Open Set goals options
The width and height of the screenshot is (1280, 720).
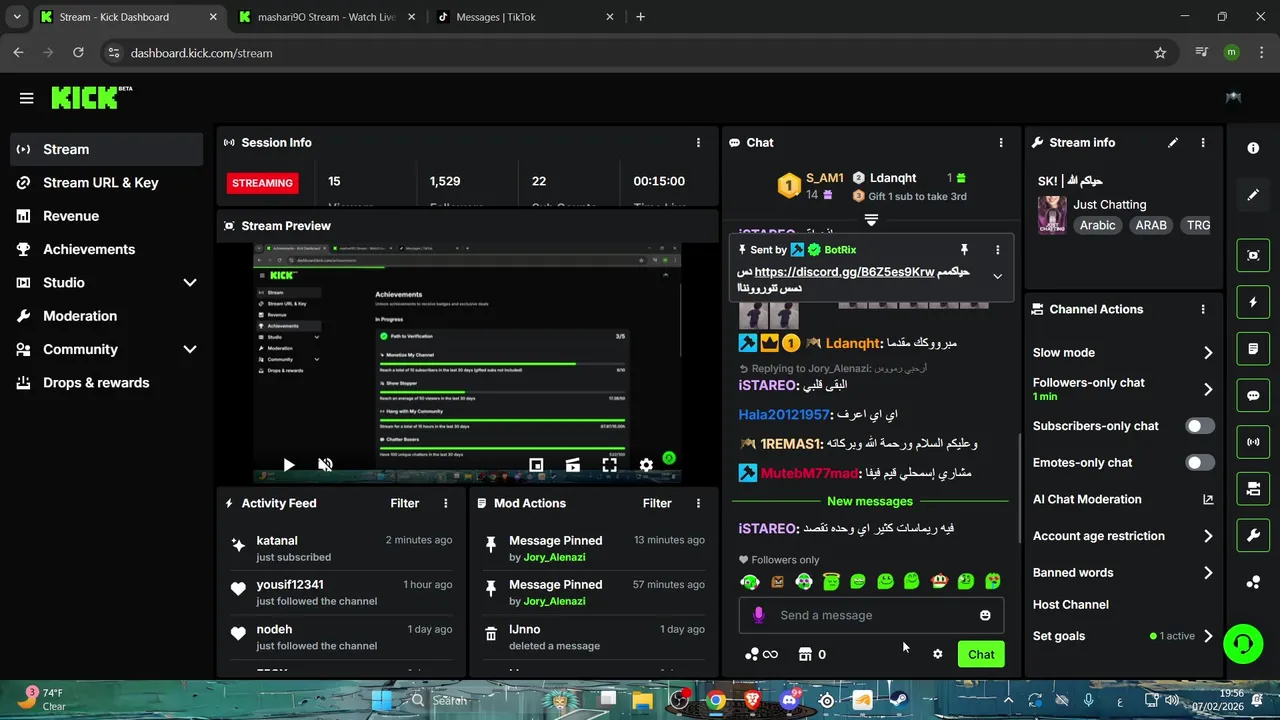[x=1123, y=636]
